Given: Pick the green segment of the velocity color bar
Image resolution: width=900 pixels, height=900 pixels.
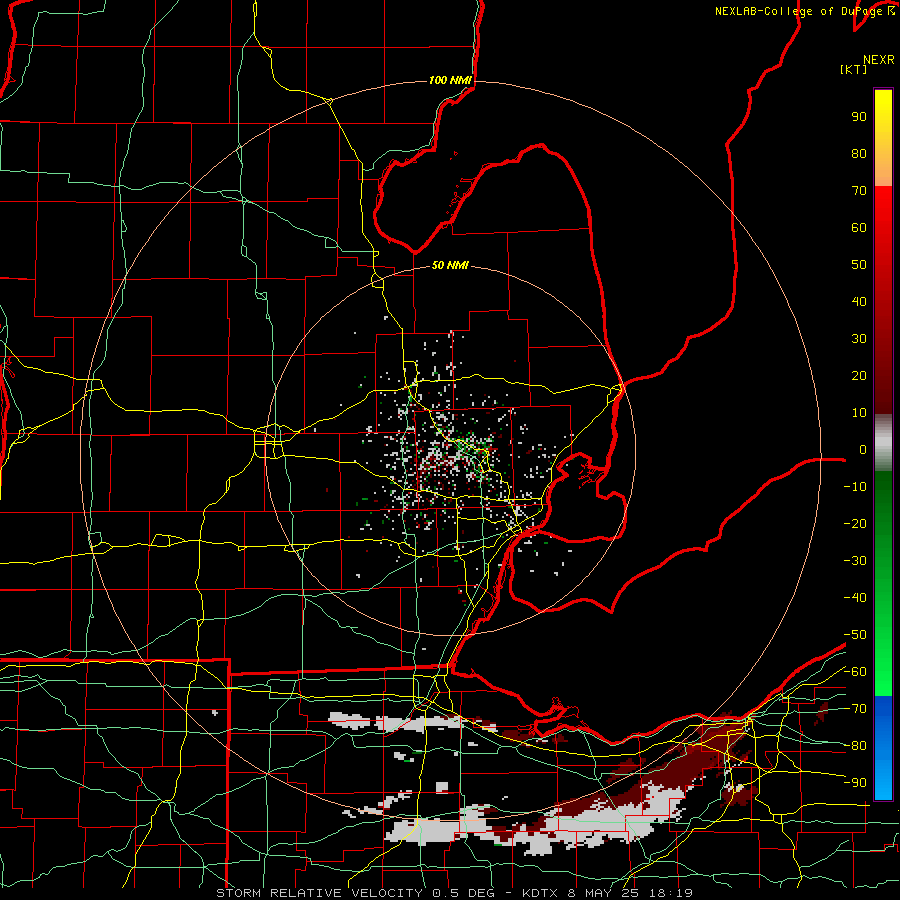Looking at the screenshot, I should click(883, 583).
